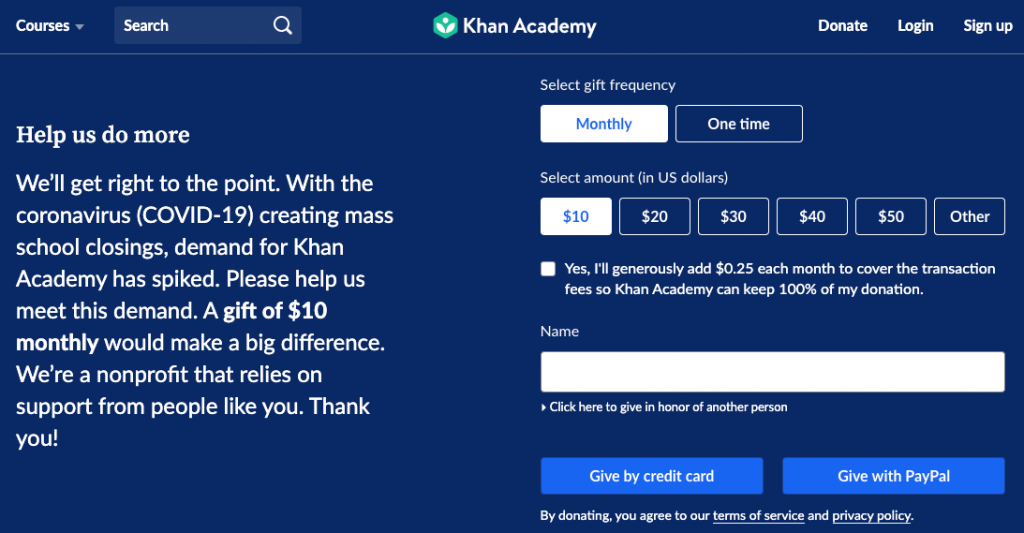Viewport: 1024px width, 533px height.
Task: Open the Courses dropdown menu
Action: click(x=49, y=26)
